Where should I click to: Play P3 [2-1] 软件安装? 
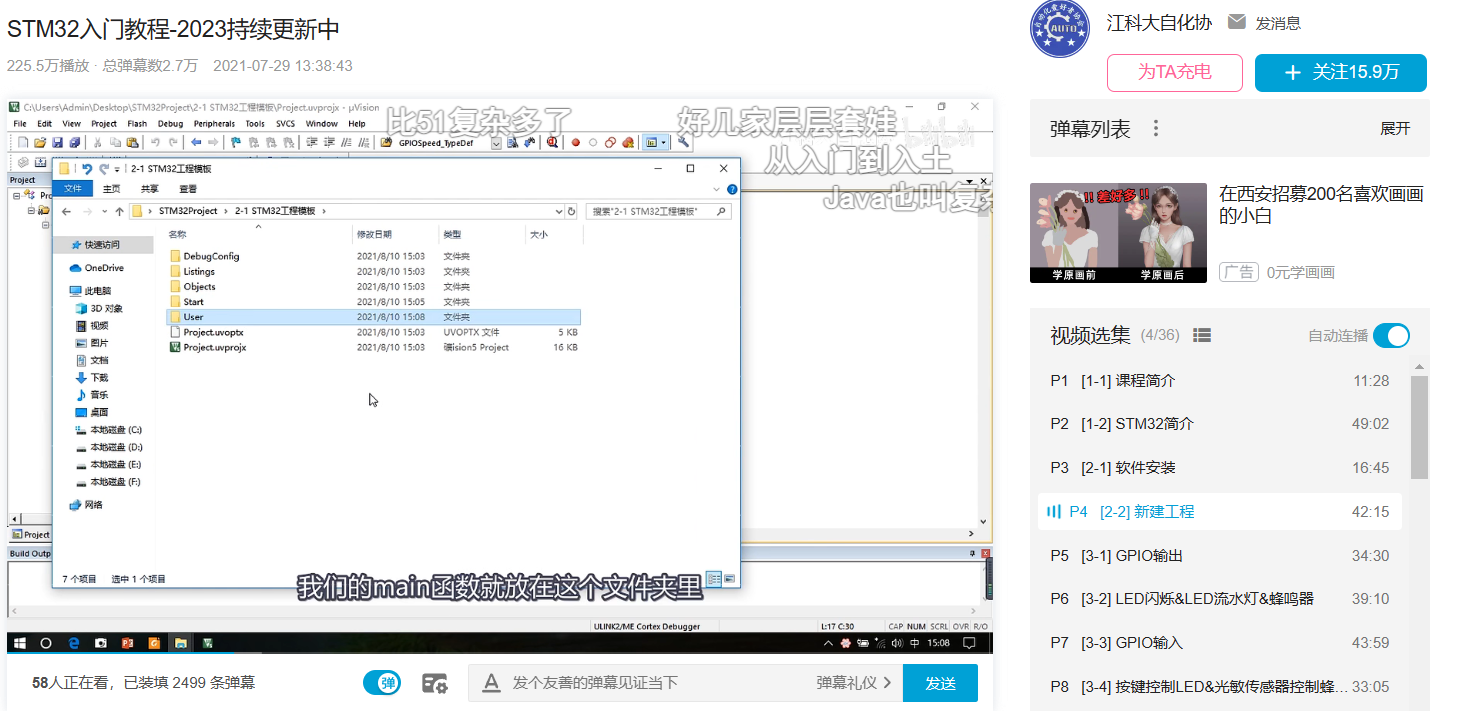click(1220, 468)
